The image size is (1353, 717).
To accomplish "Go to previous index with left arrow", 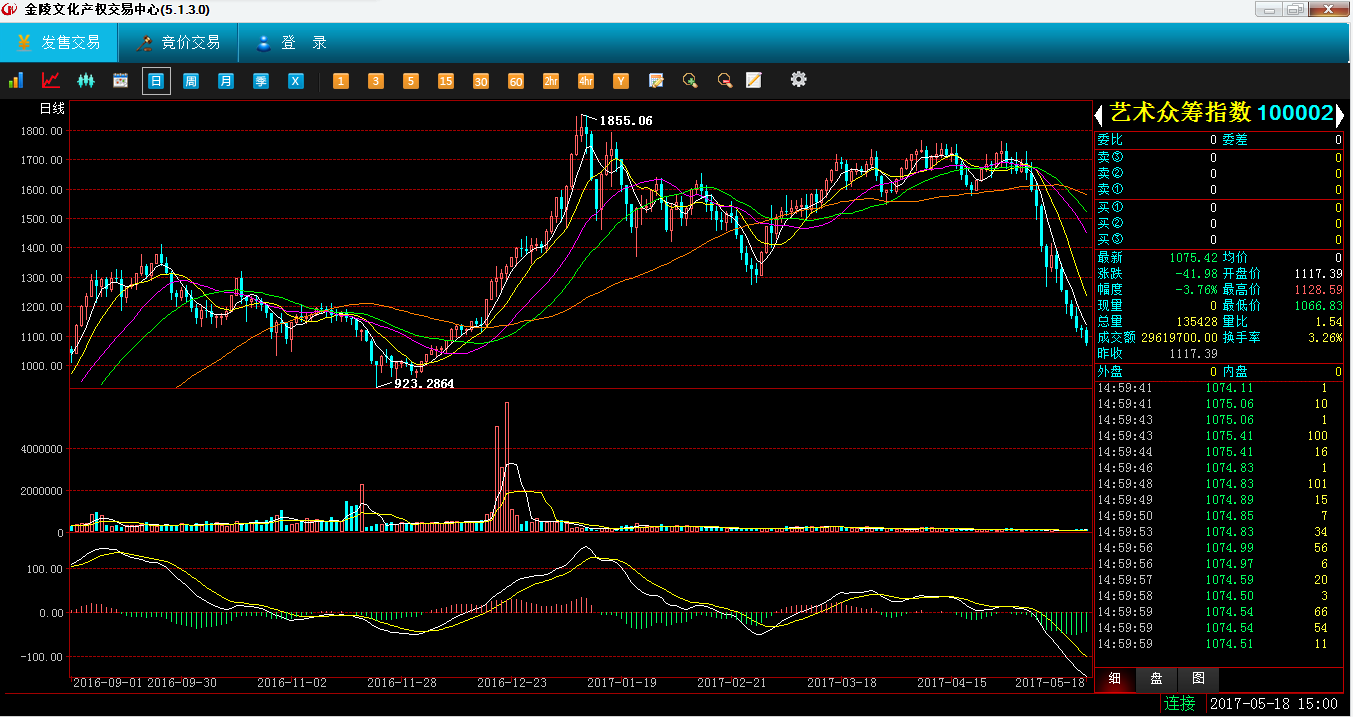I will click(x=1100, y=114).
